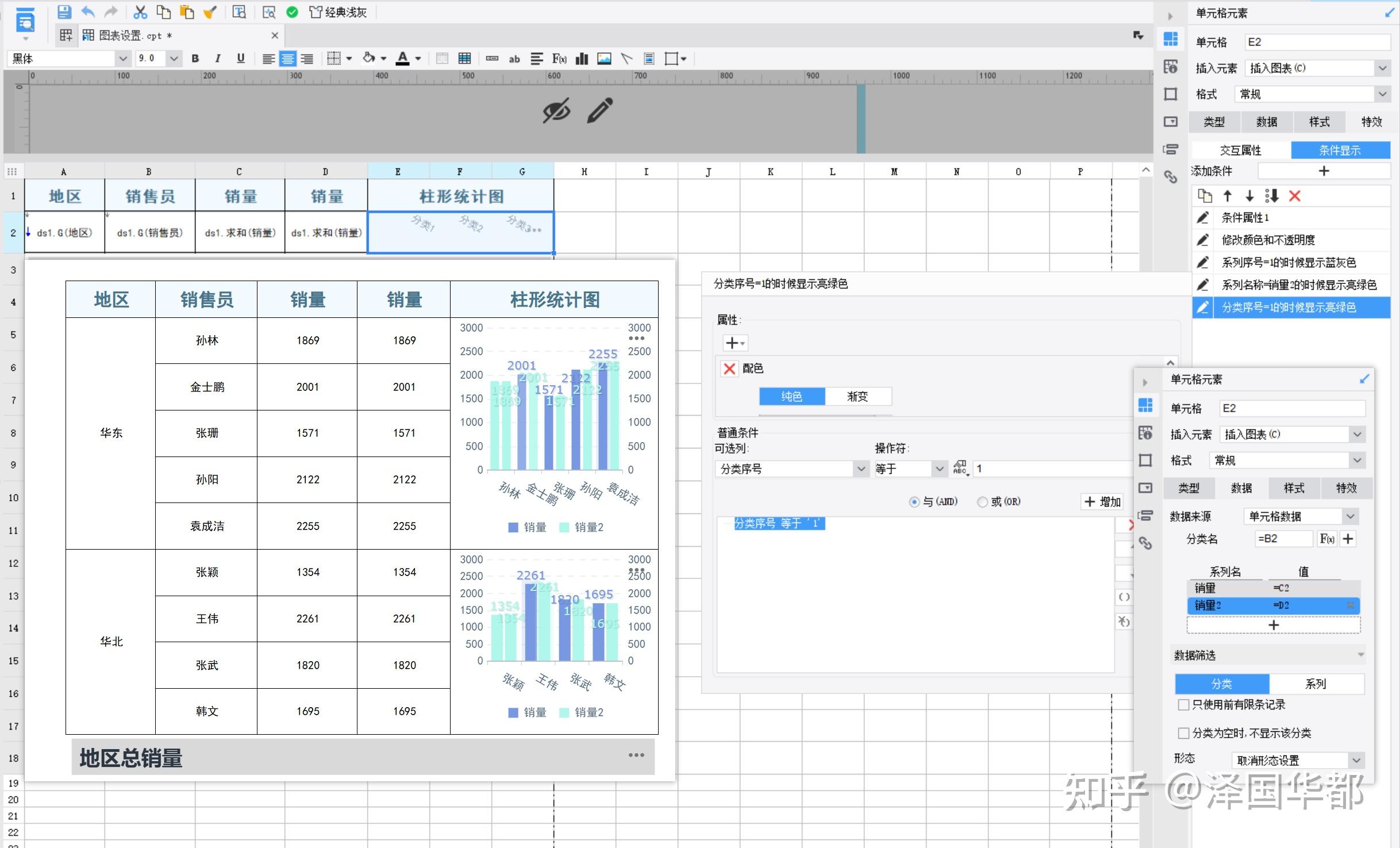Select the insert chart toolbar icon
1400x848 pixels.
(x=581, y=58)
